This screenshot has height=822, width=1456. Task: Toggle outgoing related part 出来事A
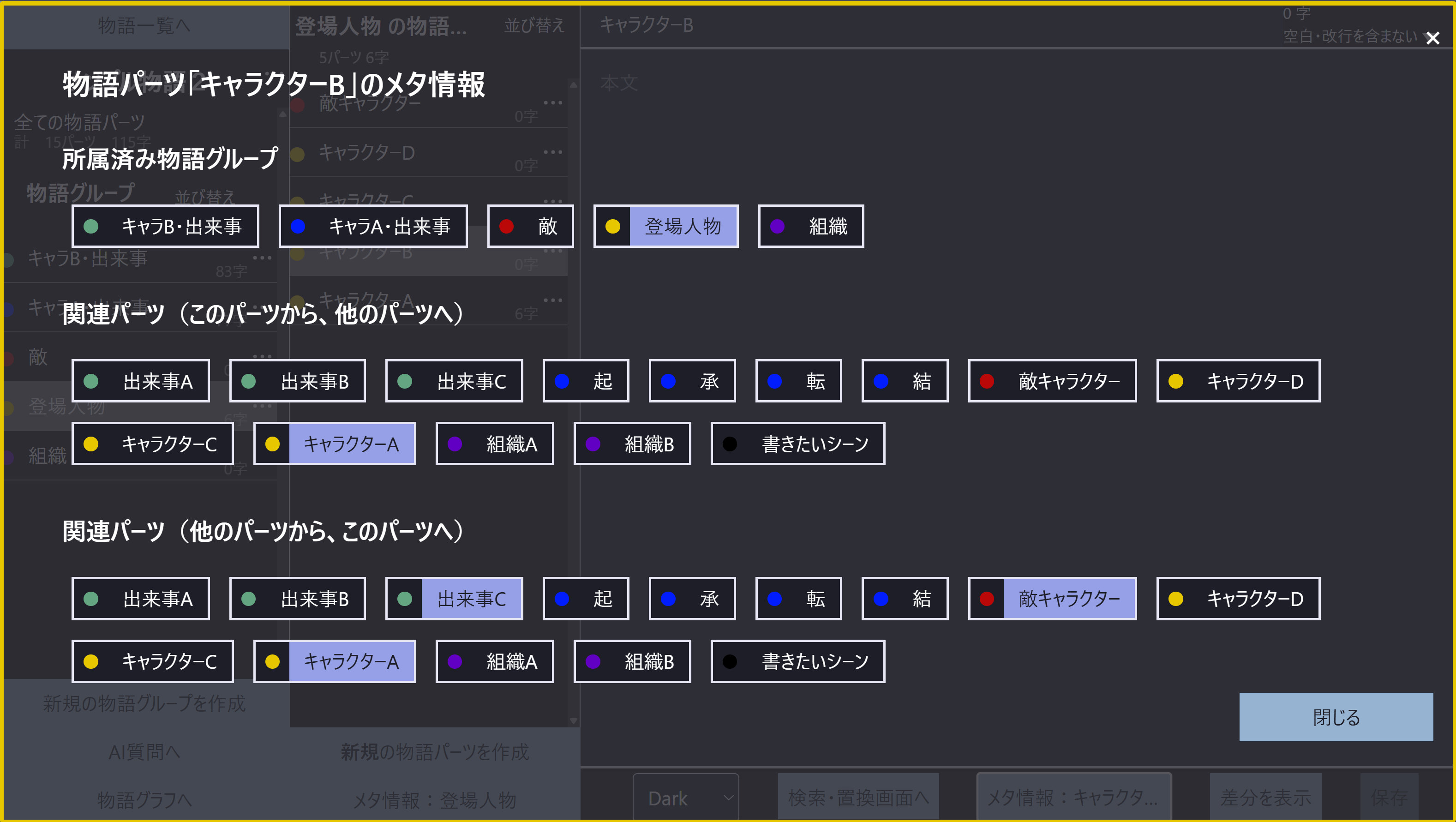tap(141, 381)
